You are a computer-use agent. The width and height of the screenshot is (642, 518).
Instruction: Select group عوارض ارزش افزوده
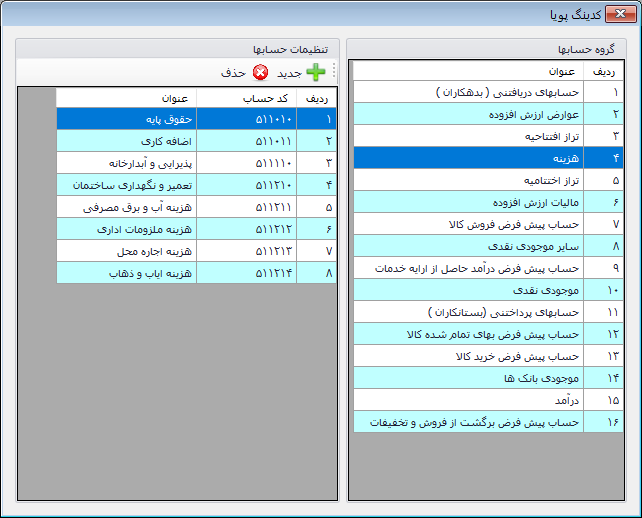coord(488,114)
